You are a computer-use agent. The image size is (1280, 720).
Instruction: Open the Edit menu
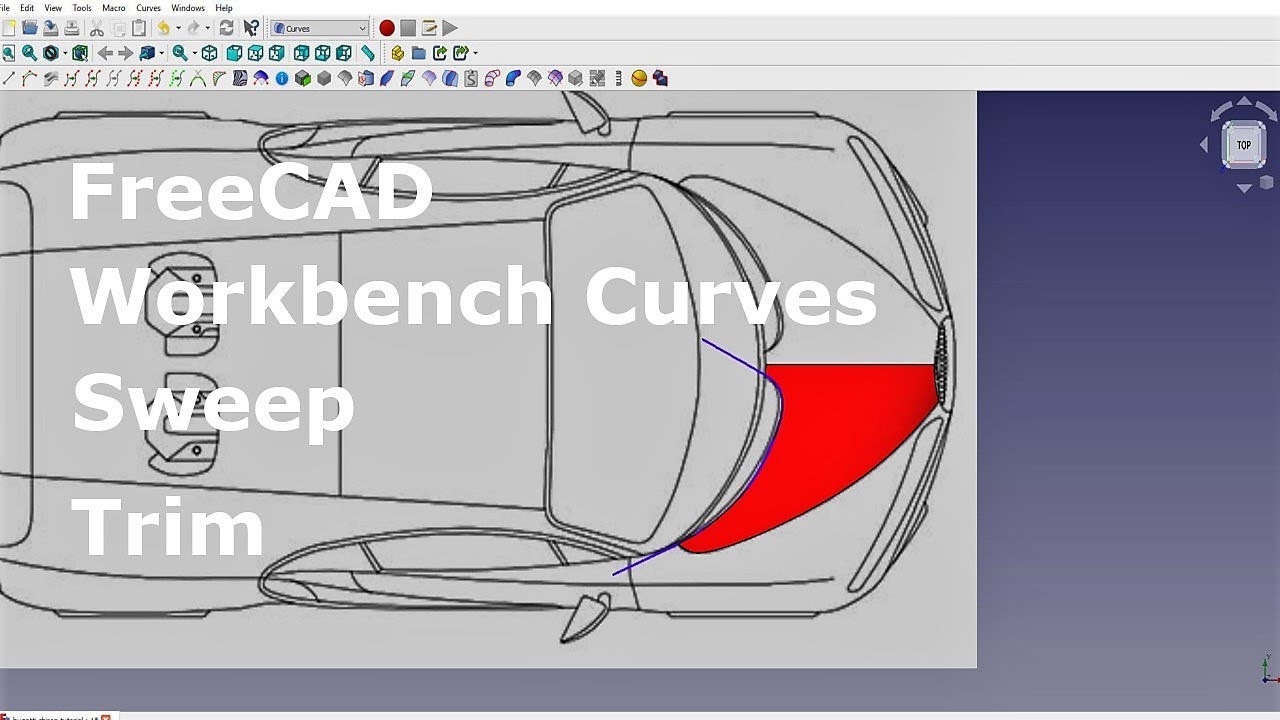(x=27, y=7)
